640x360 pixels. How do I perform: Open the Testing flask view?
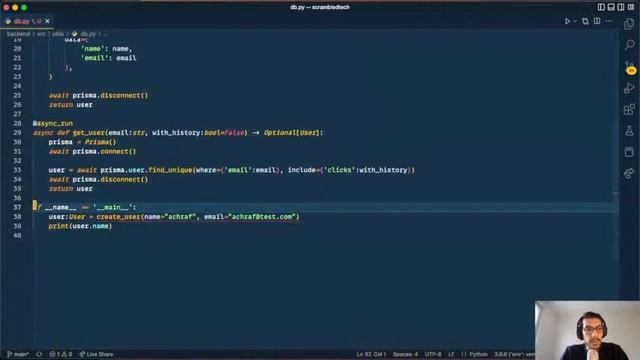point(629,131)
